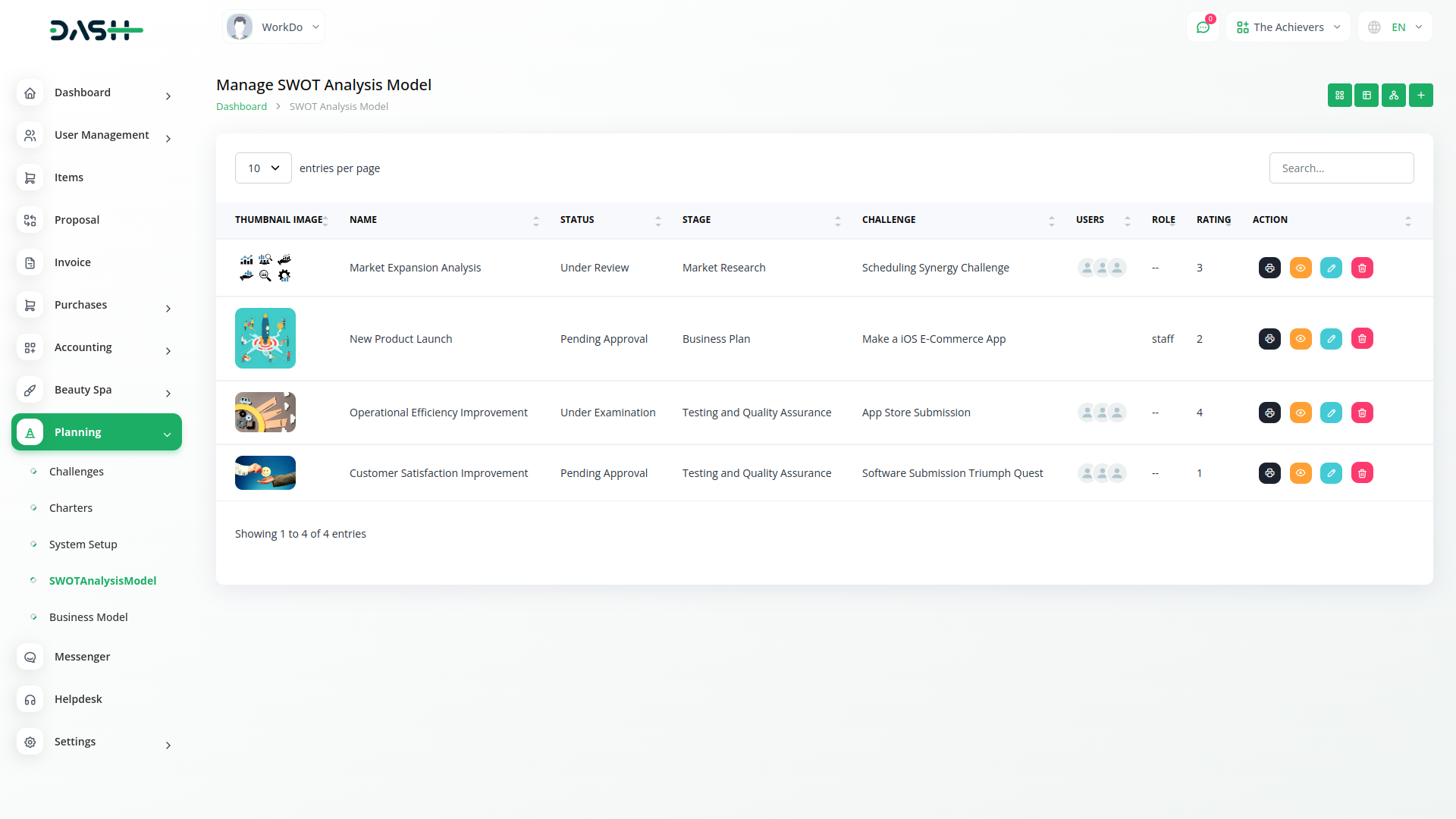View Operational Efficiency Improvement via eye icon
The width and height of the screenshot is (1456, 819).
(x=1301, y=413)
